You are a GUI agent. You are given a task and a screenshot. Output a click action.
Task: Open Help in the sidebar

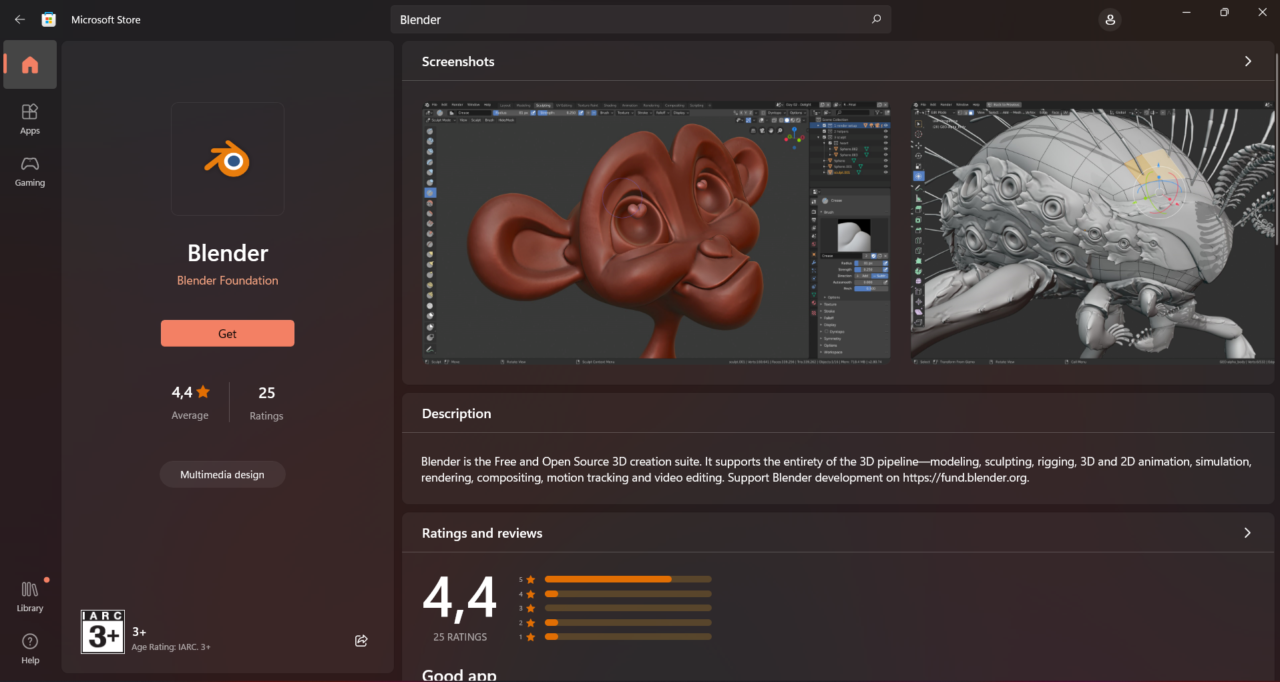click(x=30, y=648)
